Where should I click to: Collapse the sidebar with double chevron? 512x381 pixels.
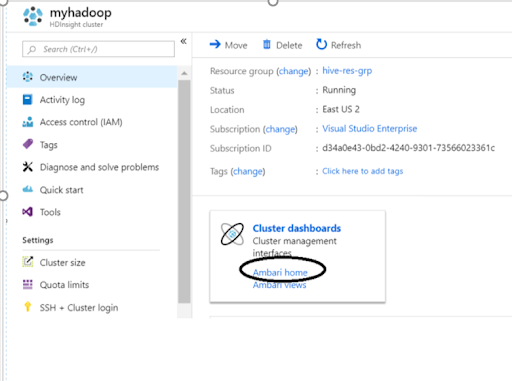click(x=183, y=41)
